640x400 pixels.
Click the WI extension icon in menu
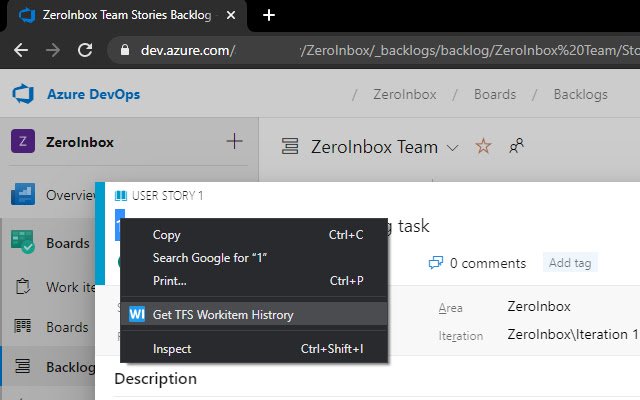click(137, 314)
